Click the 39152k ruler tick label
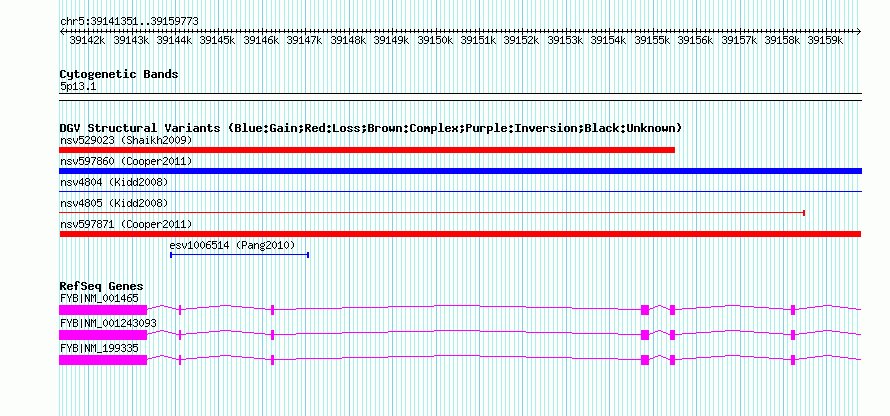The width and height of the screenshot is (890, 416). click(x=522, y=40)
